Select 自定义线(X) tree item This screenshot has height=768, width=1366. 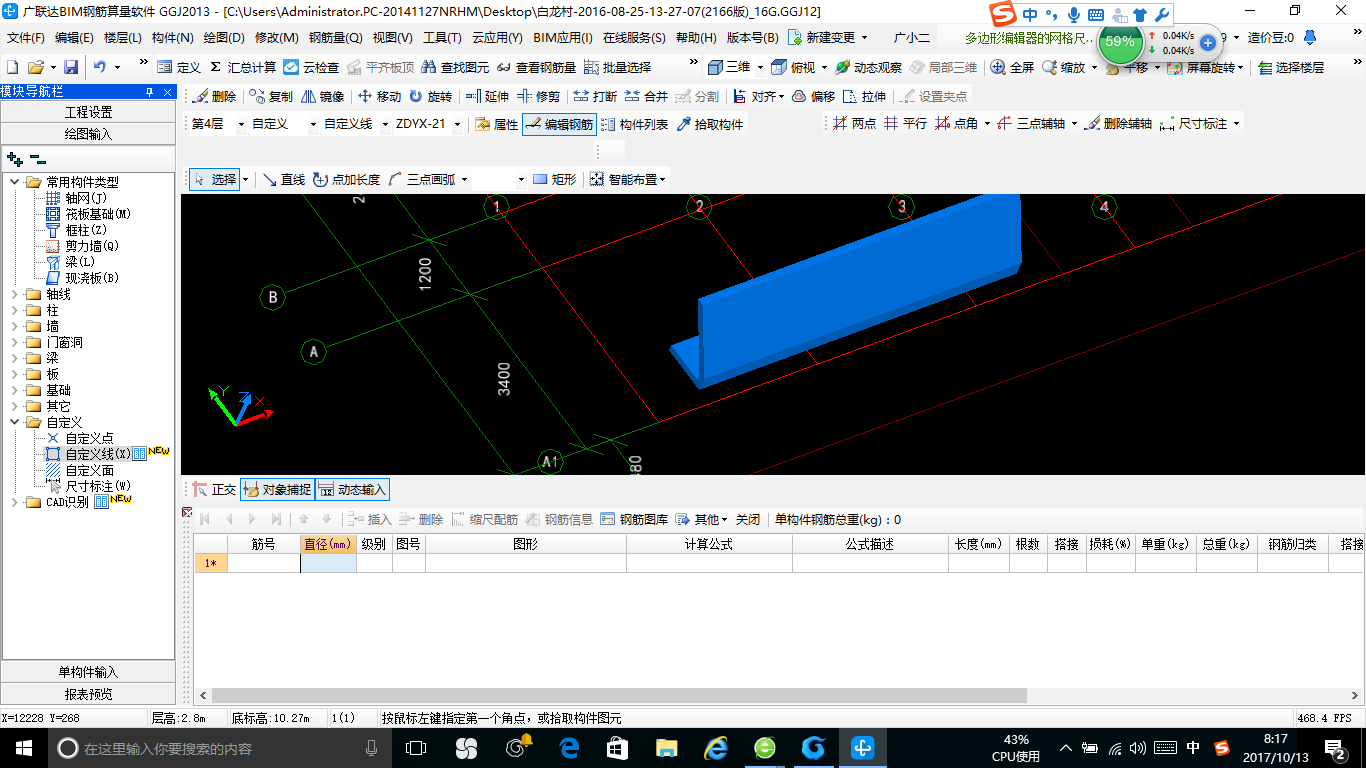[x=97, y=454]
